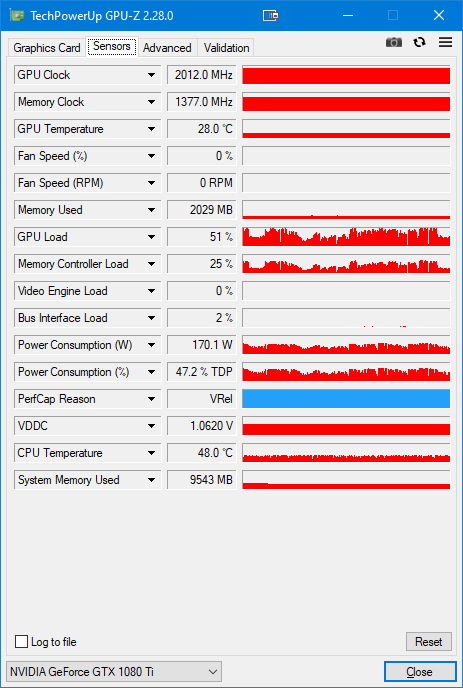Open the CPU Temperature dropdown

pos(151,453)
